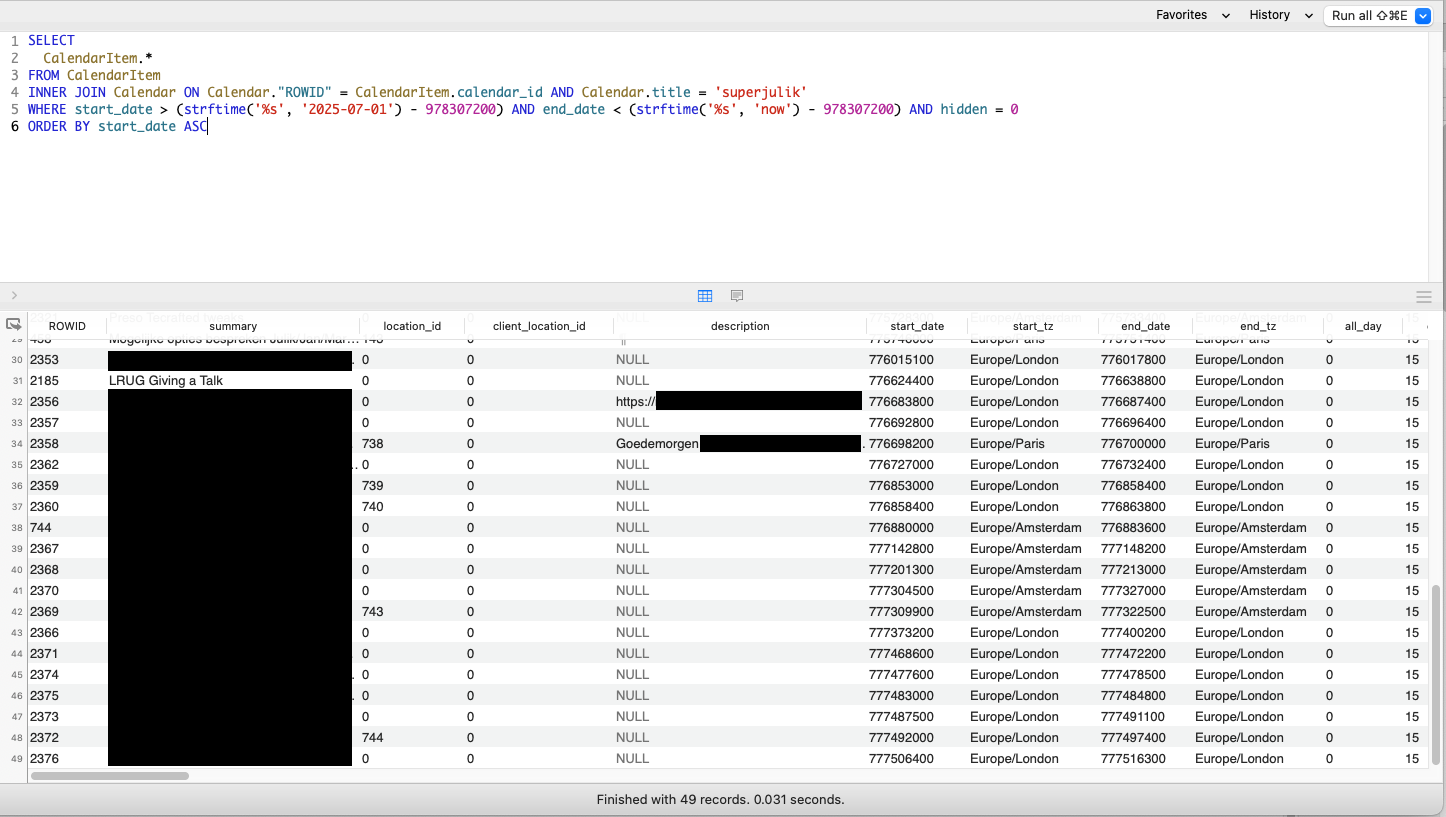Switch results to console output view

[x=737, y=295]
